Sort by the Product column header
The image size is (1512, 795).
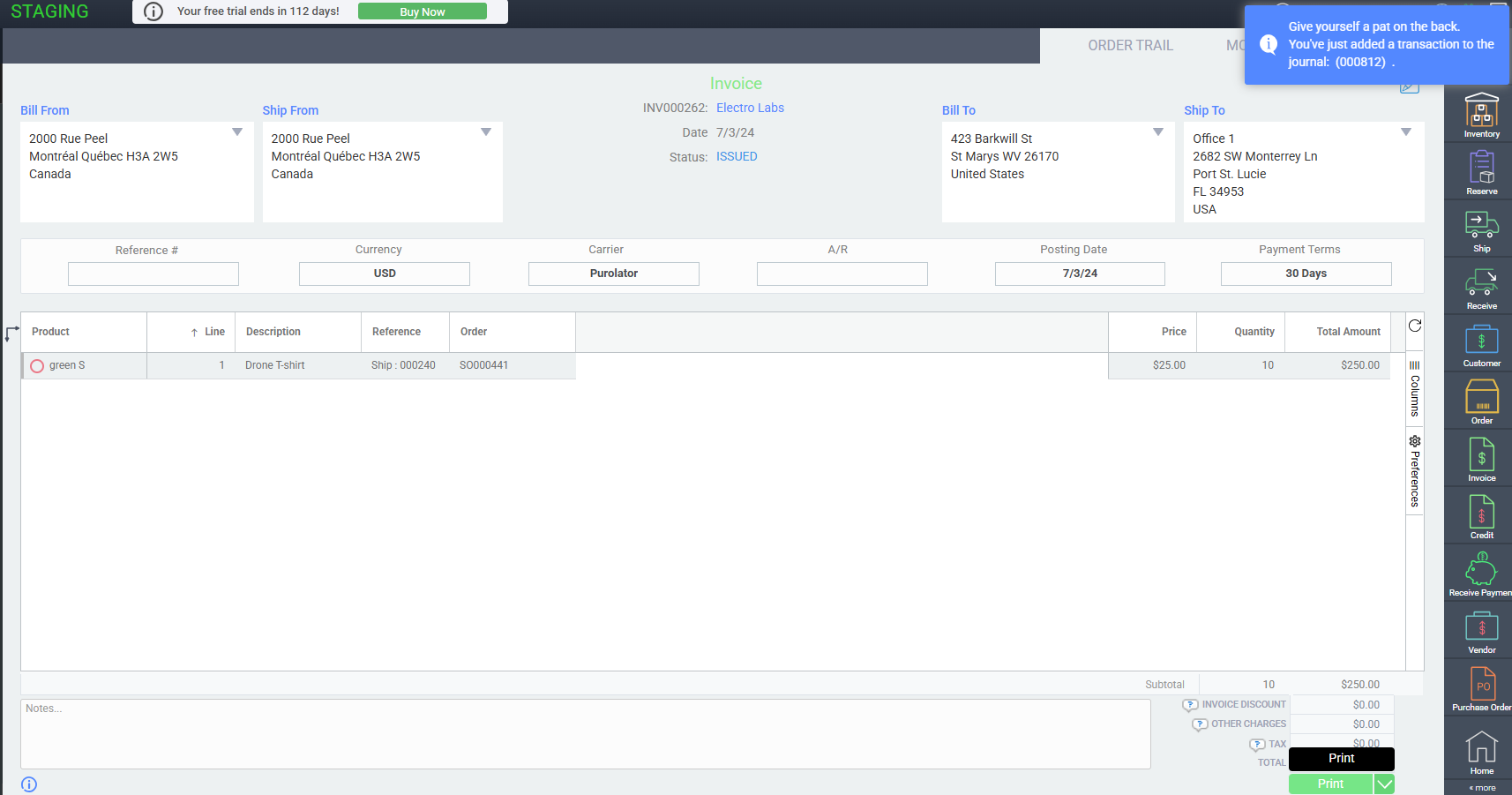[84, 332]
